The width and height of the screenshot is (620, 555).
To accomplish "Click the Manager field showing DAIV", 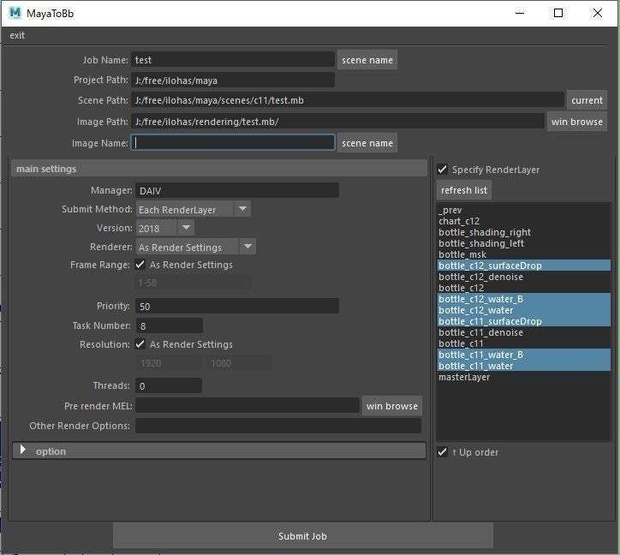I will click(x=236, y=191).
